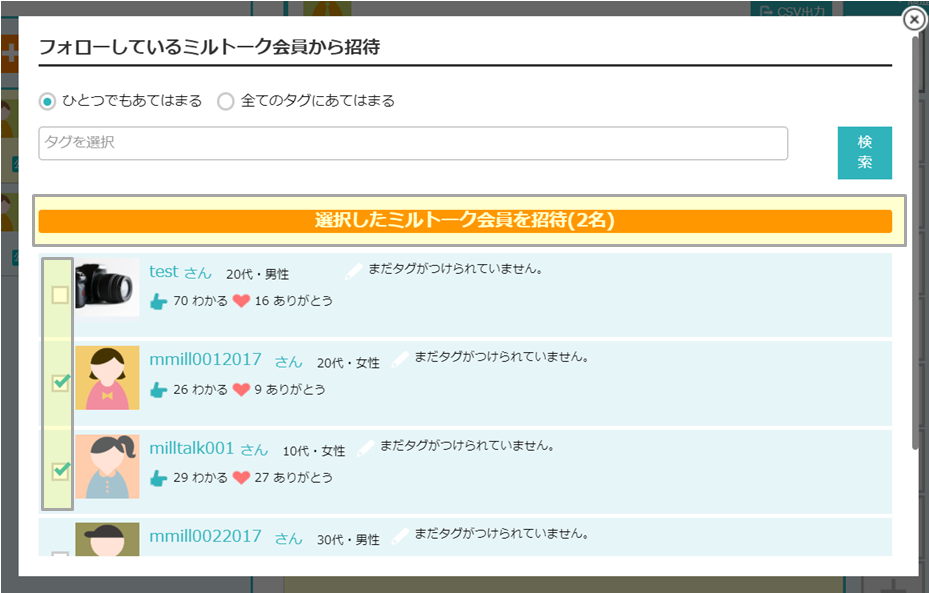Select the 全てのタグにあてはまる radio option
The image size is (929, 593).
click(225, 101)
